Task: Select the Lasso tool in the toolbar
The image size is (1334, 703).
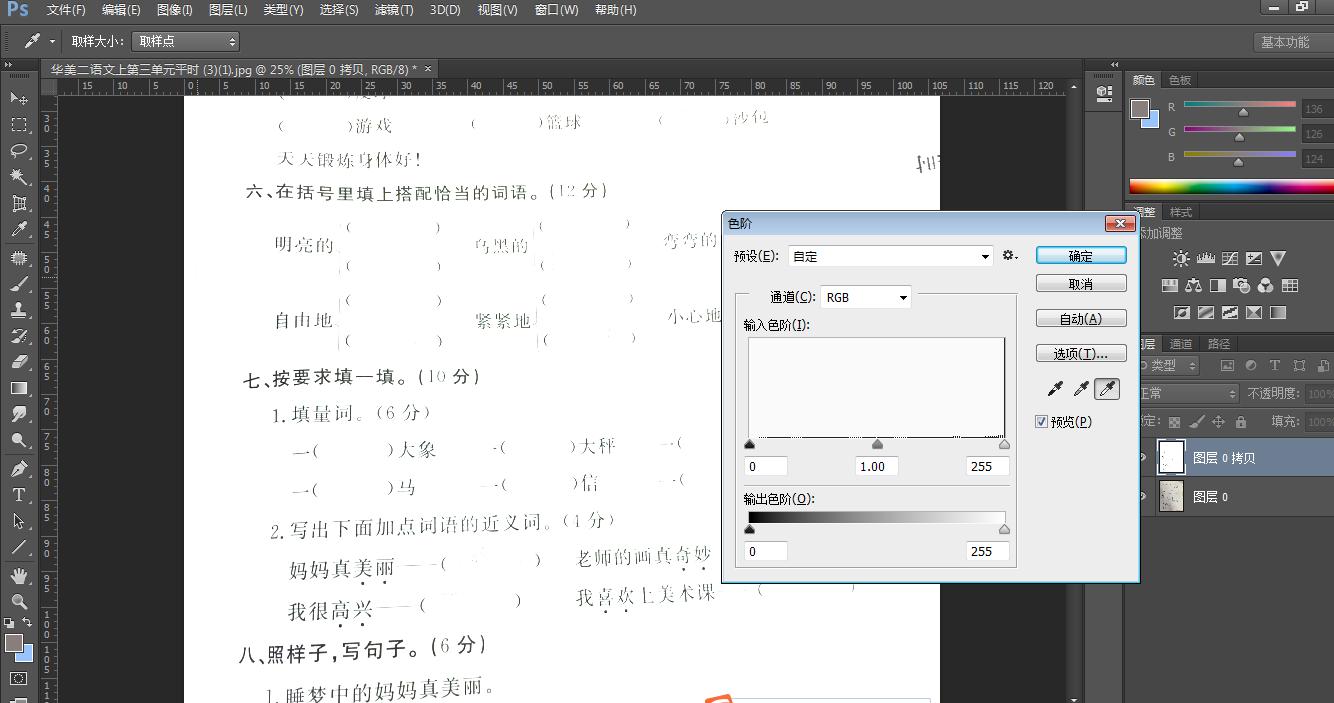Action: click(x=20, y=150)
